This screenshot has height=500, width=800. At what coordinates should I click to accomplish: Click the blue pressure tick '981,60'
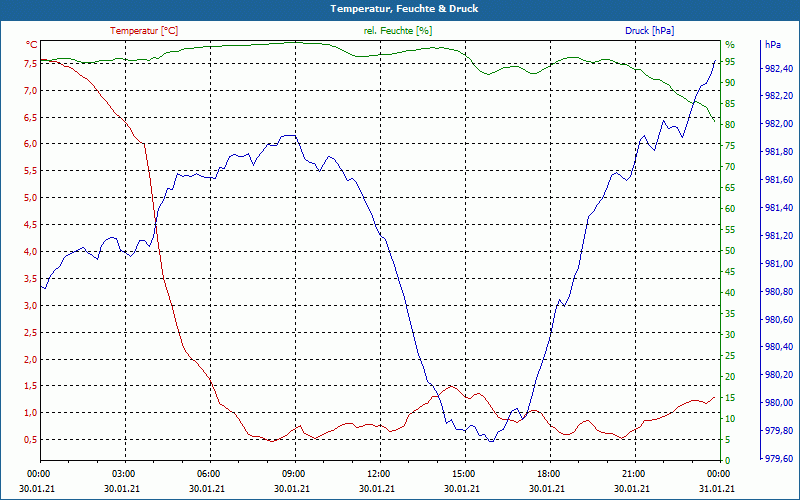pyautogui.click(x=779, y=180)
